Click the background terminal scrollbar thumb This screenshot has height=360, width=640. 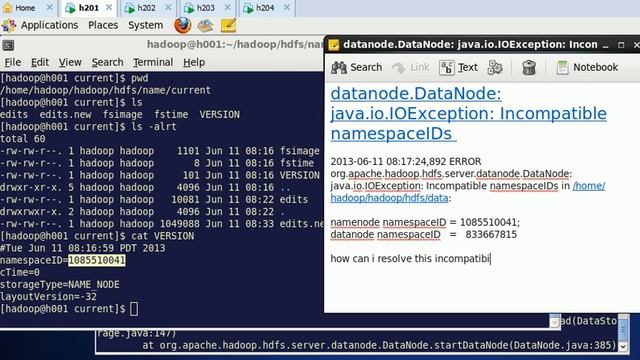[x=623, y=329]
